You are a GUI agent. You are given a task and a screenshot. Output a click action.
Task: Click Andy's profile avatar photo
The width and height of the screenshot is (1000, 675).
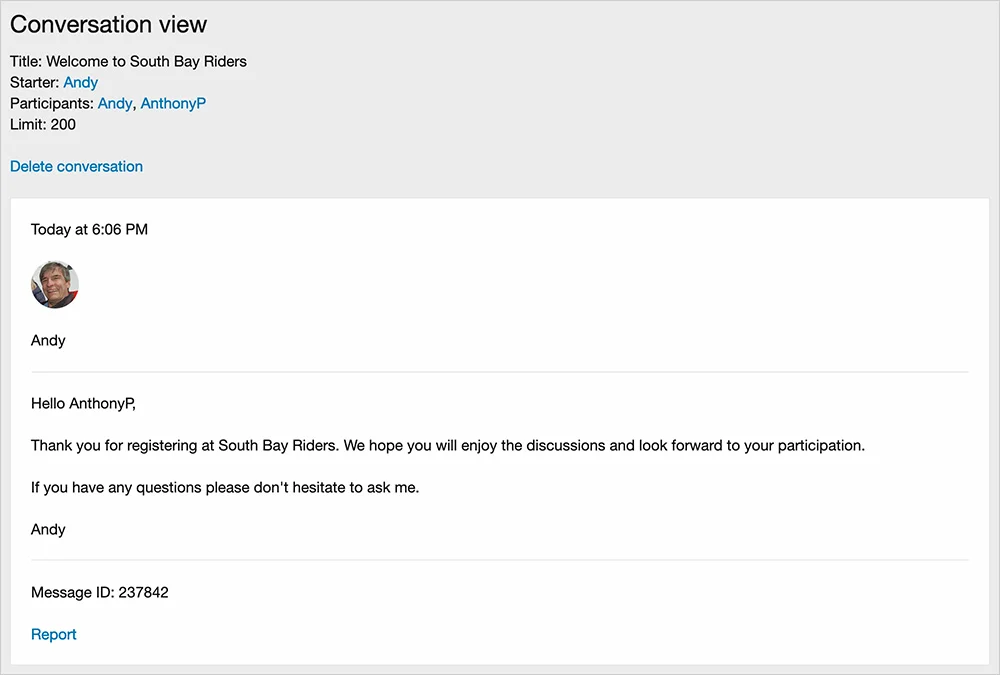(x=55, y=285)
